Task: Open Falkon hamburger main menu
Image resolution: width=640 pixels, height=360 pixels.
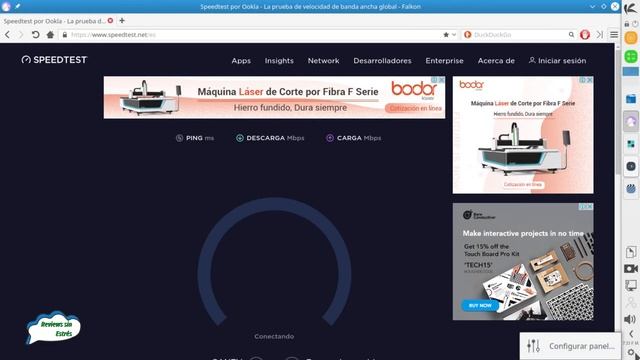Action: coord(614,35)
